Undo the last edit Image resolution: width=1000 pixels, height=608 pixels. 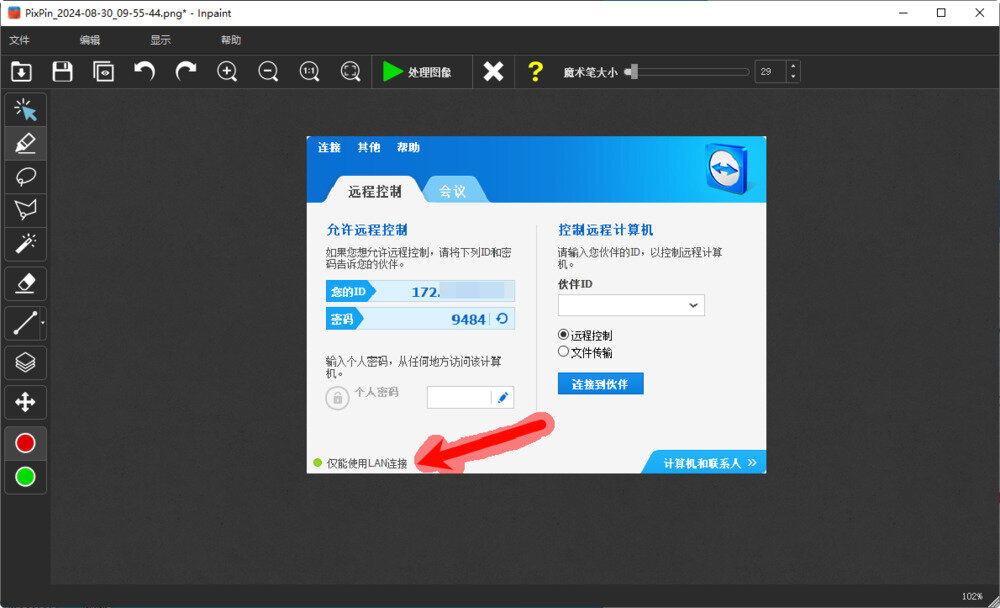[143, 71]
